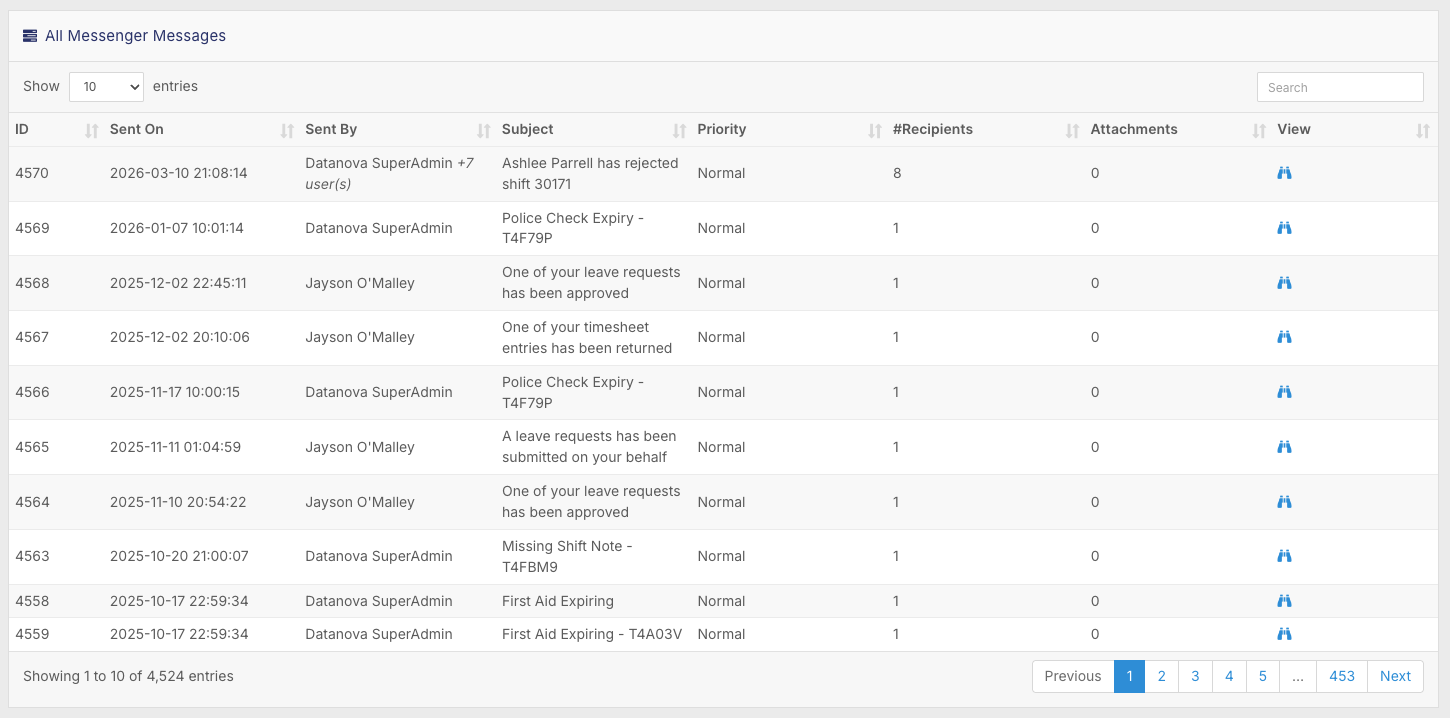Viewport: 1450px width, 718px height.
Task: Click timestamp 2025-12-02 22:45:11
Action: click(x=178, y=283)
